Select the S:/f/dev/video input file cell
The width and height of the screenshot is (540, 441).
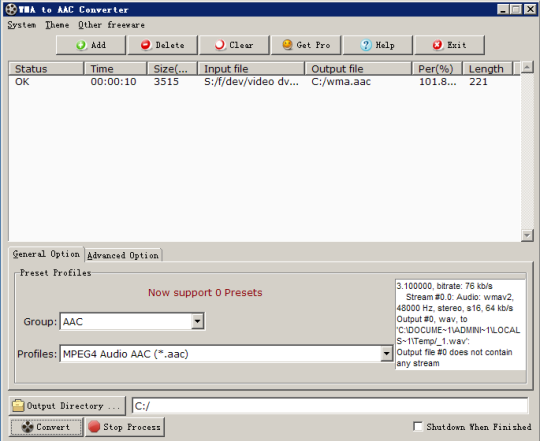[x=251, y=82]
